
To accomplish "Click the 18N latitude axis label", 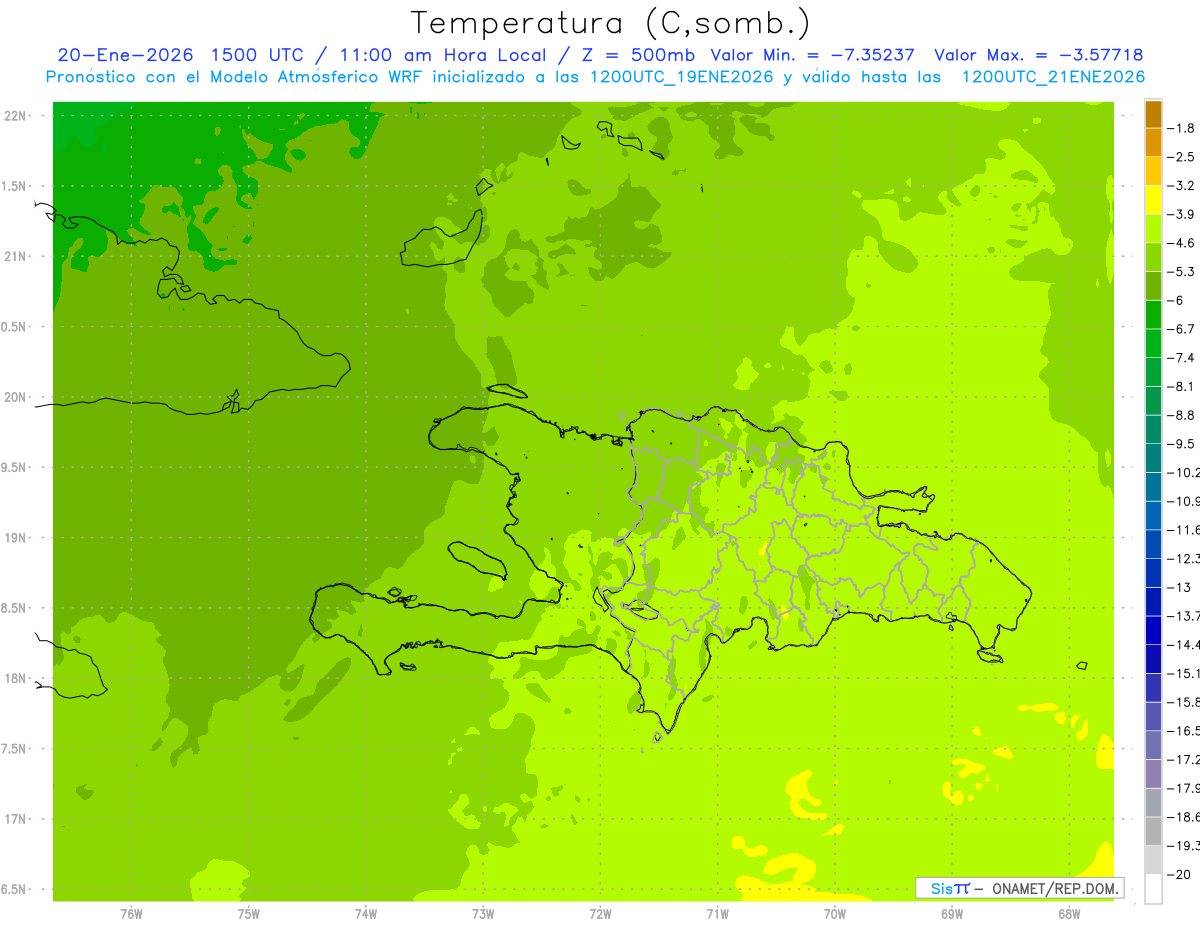I will point(17,679).
